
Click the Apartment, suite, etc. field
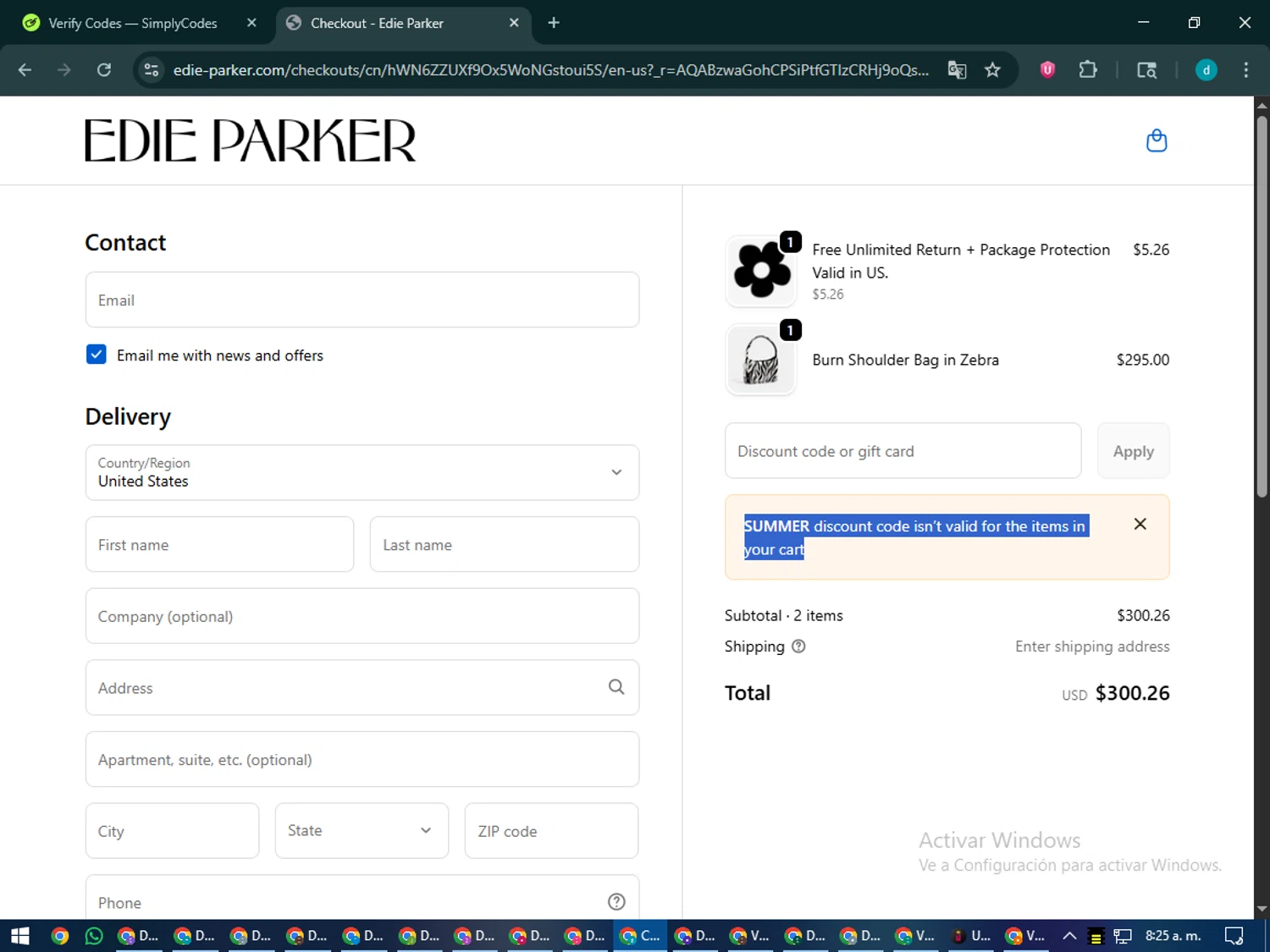[362, 759]
